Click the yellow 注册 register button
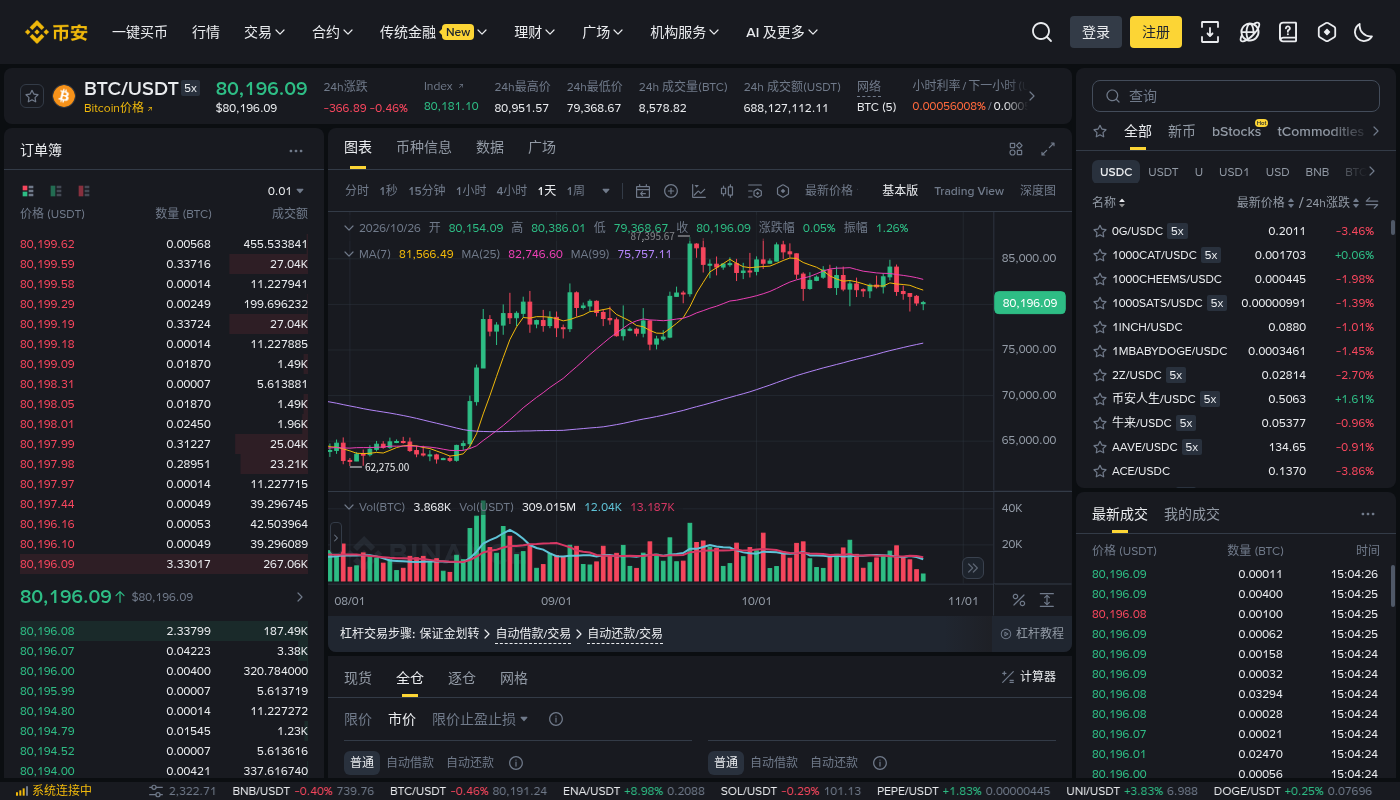The height and width of the screenshot is (800, 1400). pos(1156,32)
